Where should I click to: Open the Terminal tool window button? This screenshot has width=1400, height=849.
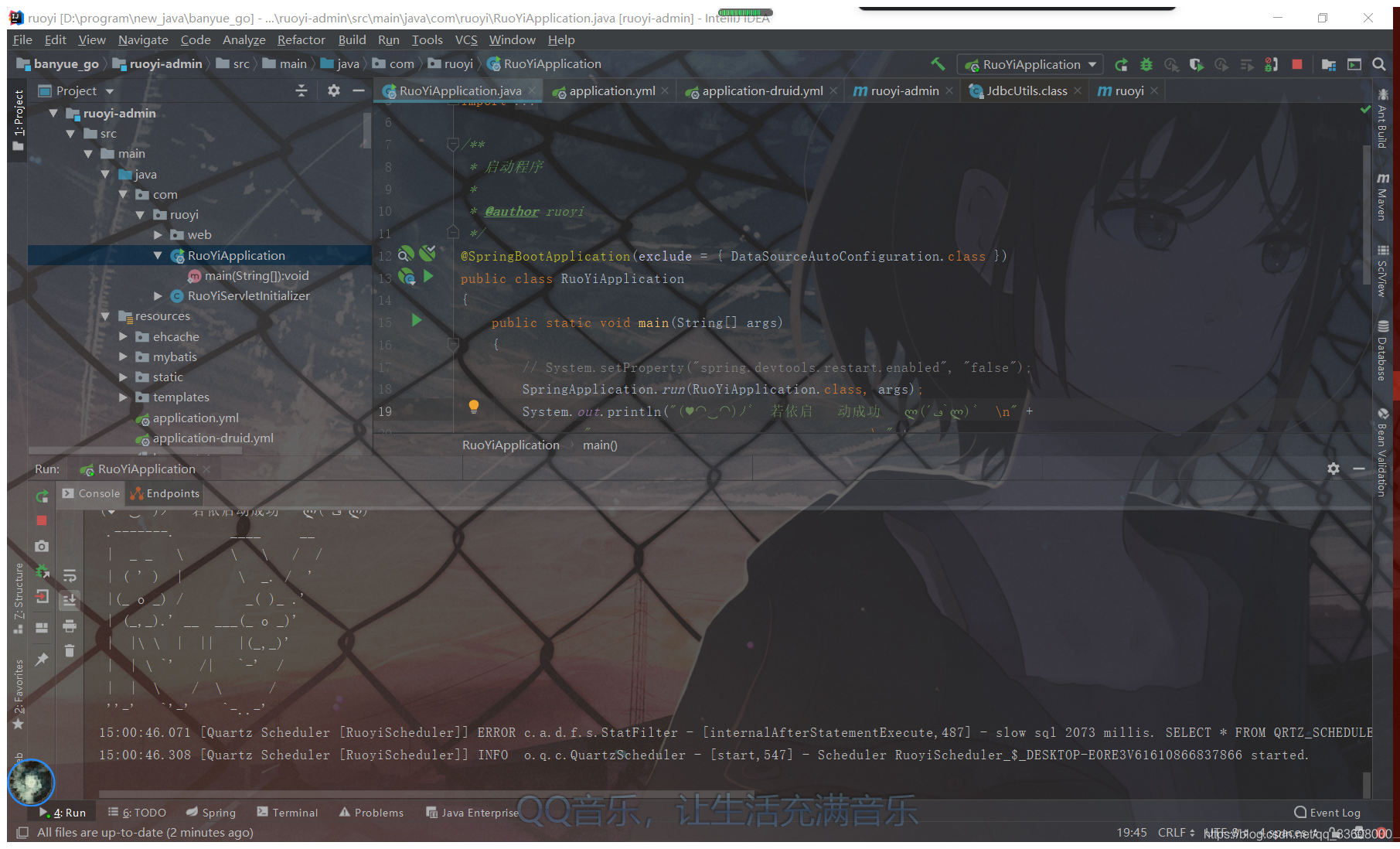(x=288, y=813)
